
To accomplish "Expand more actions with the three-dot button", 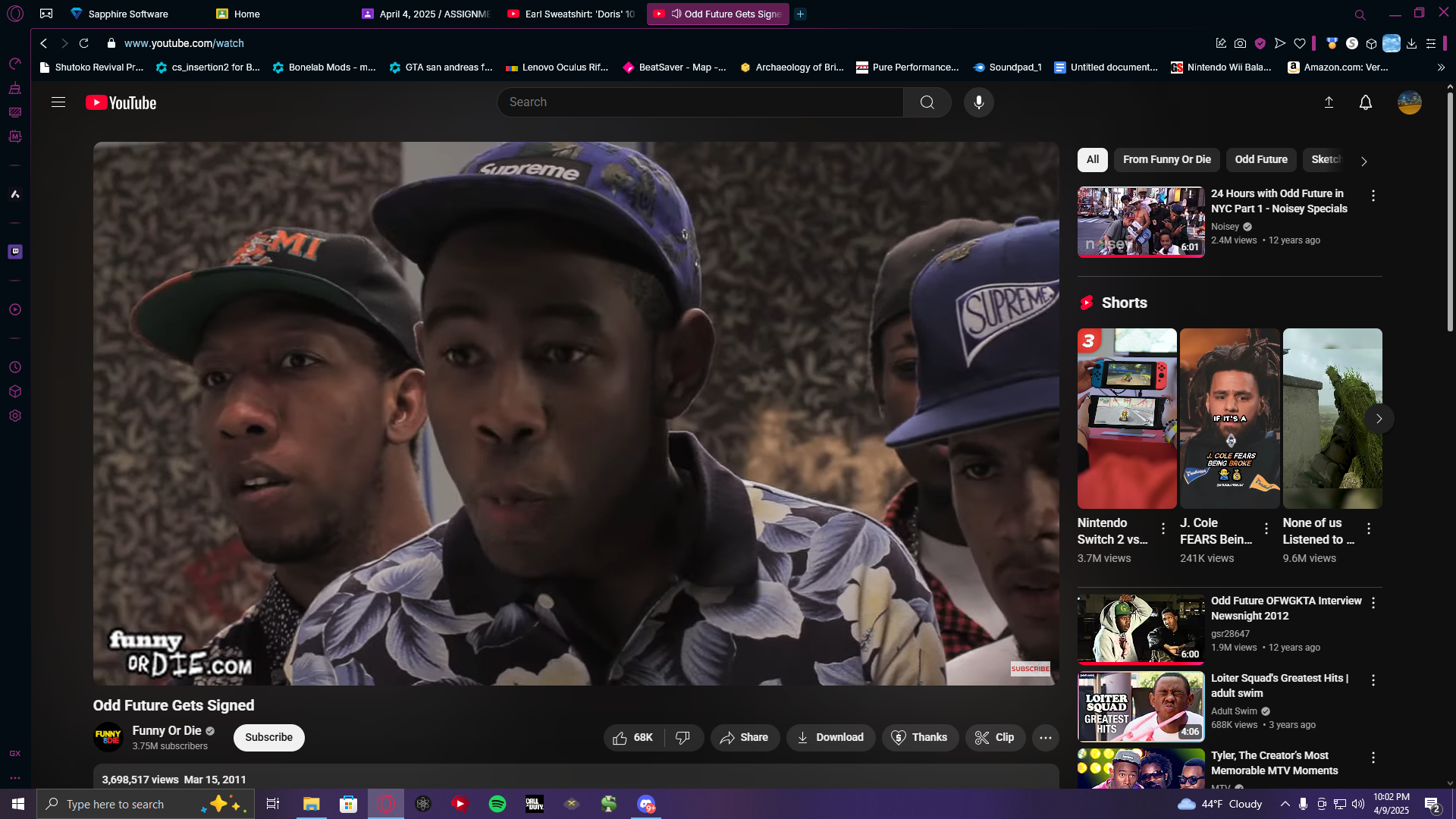I will click(1045, 737).
